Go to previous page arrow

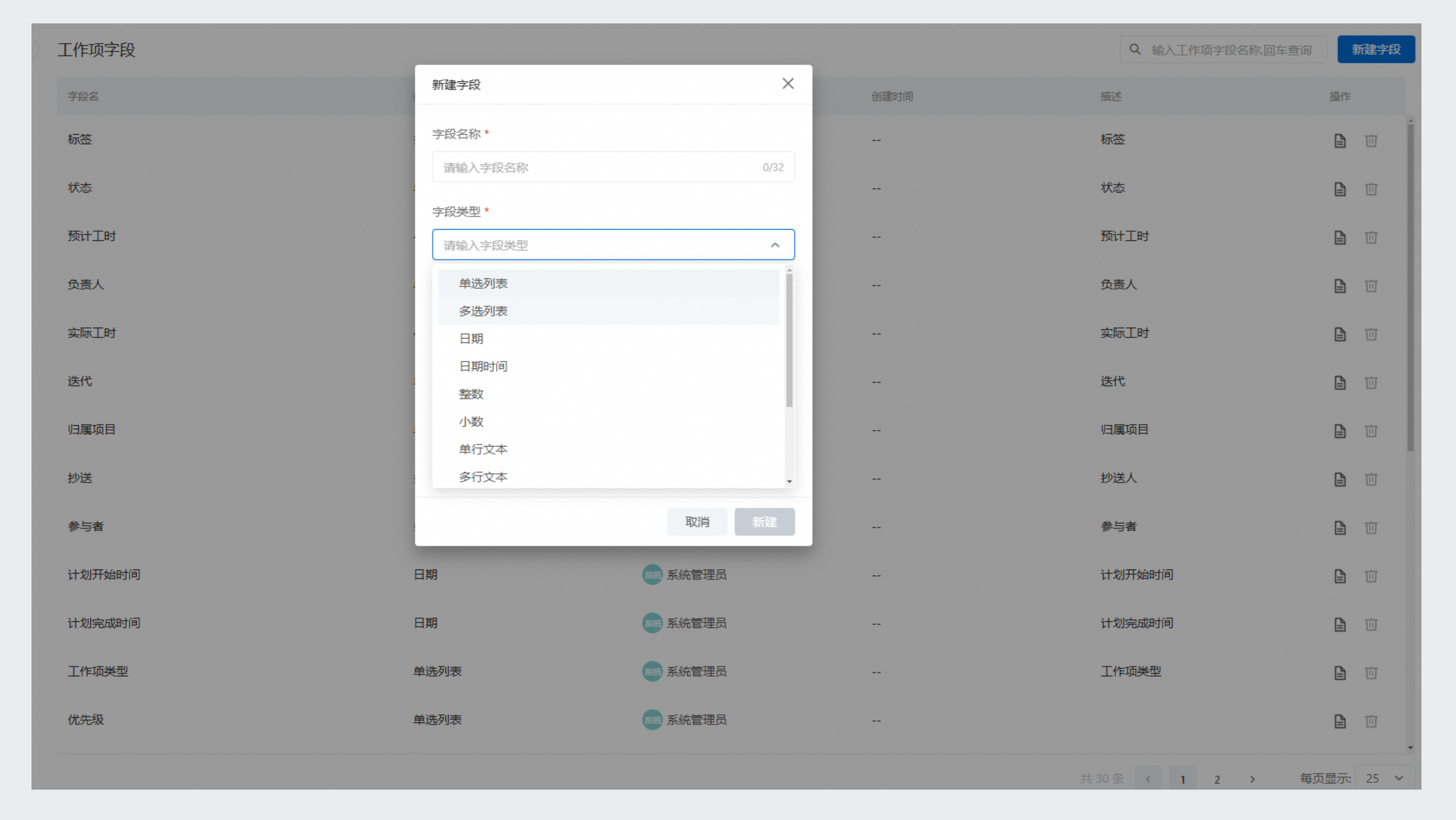click(x=1148, y=779)
